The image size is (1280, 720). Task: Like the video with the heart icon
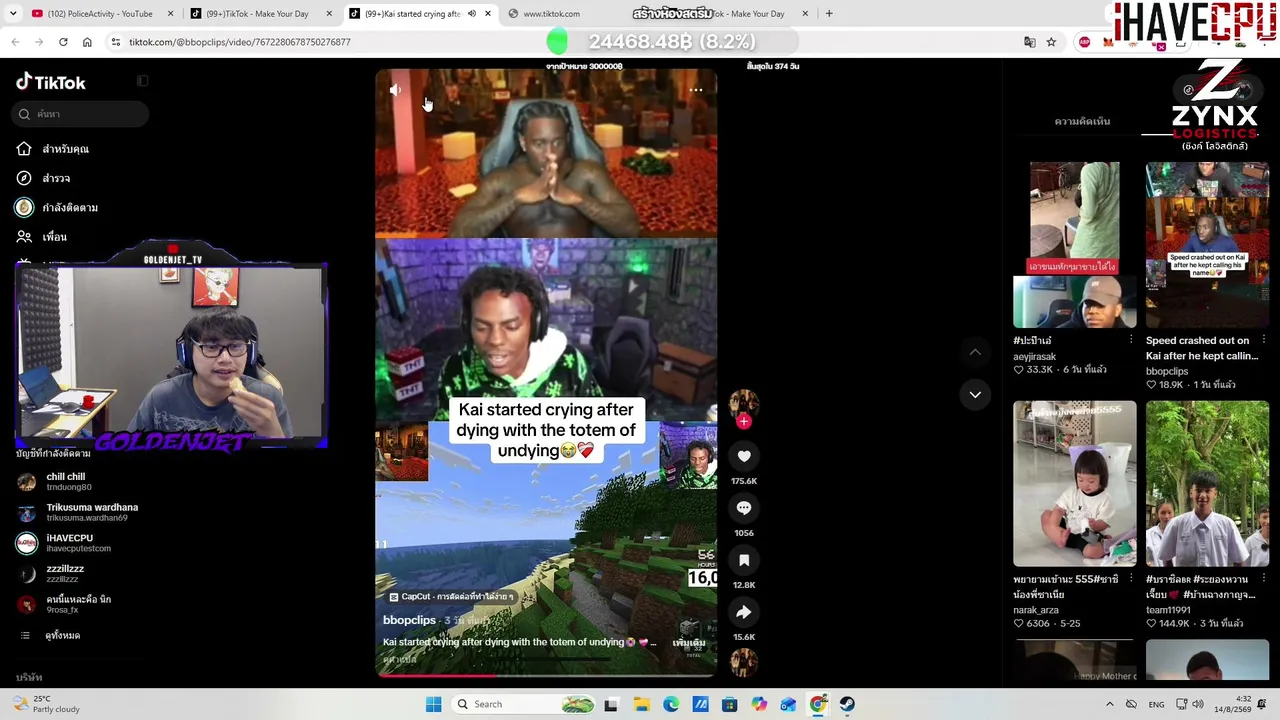click(x=744, y=456)
